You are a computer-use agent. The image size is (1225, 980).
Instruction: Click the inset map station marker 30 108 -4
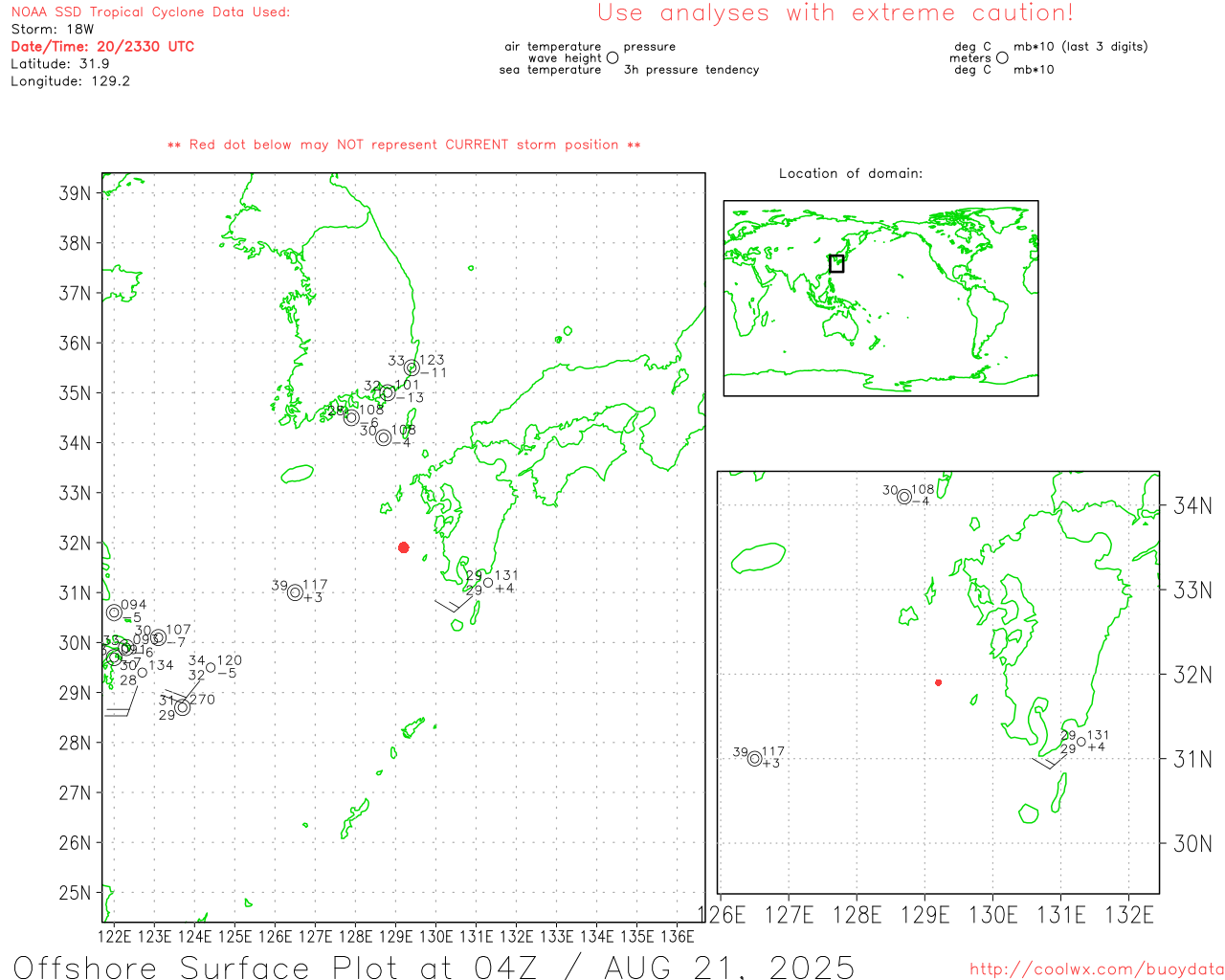pos(904,496)
